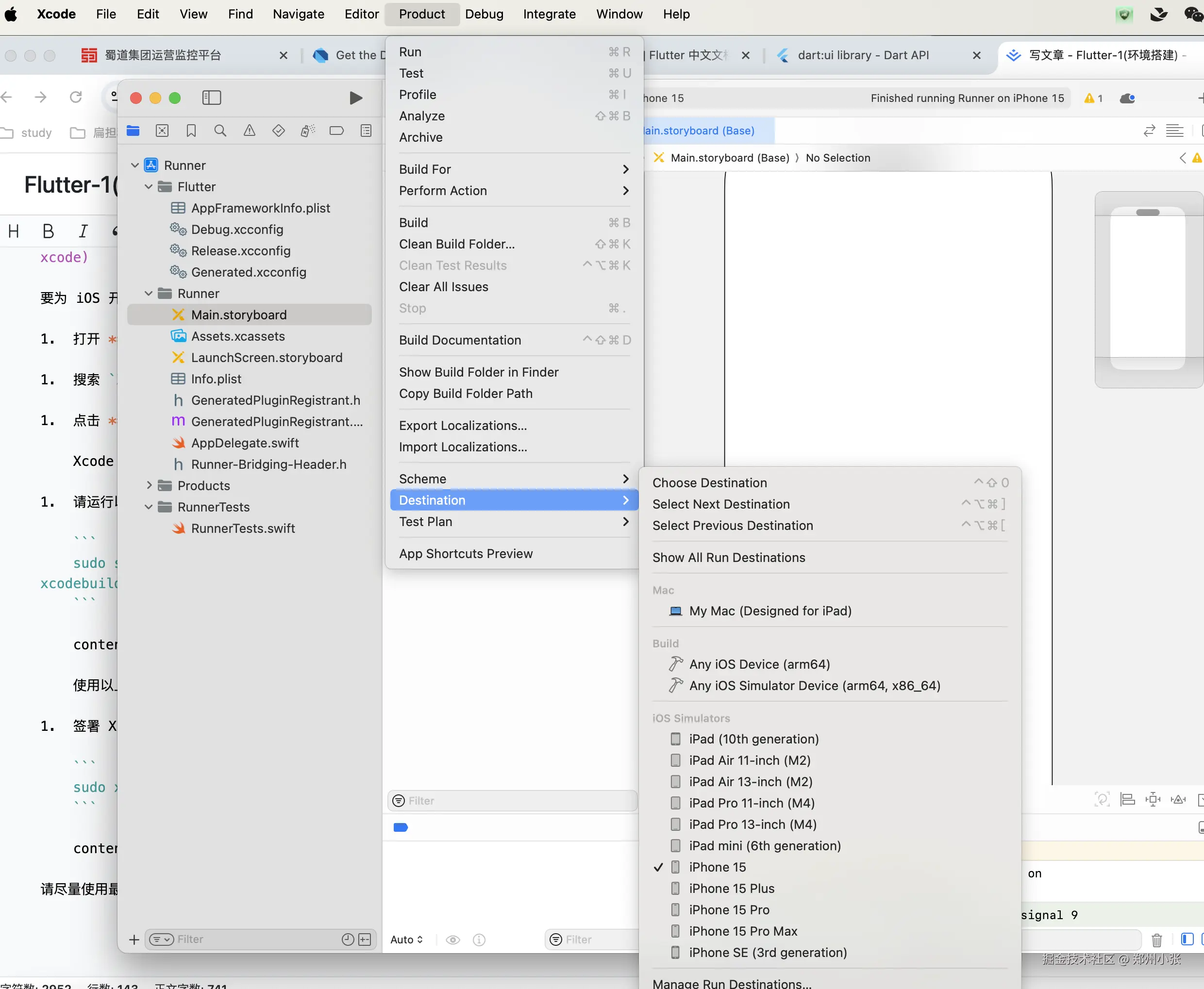Open the Source Control navigator icon

162,131
